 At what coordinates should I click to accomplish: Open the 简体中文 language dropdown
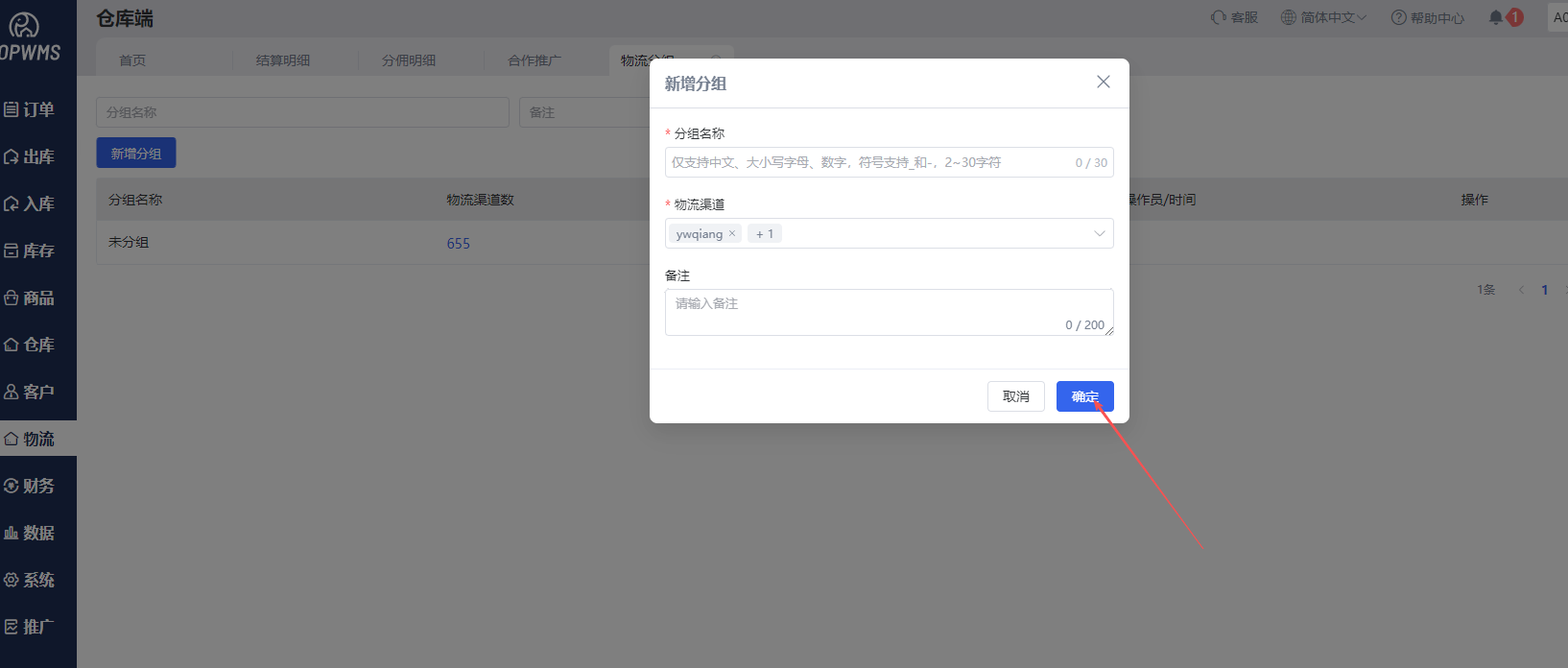coord(1323,17)
